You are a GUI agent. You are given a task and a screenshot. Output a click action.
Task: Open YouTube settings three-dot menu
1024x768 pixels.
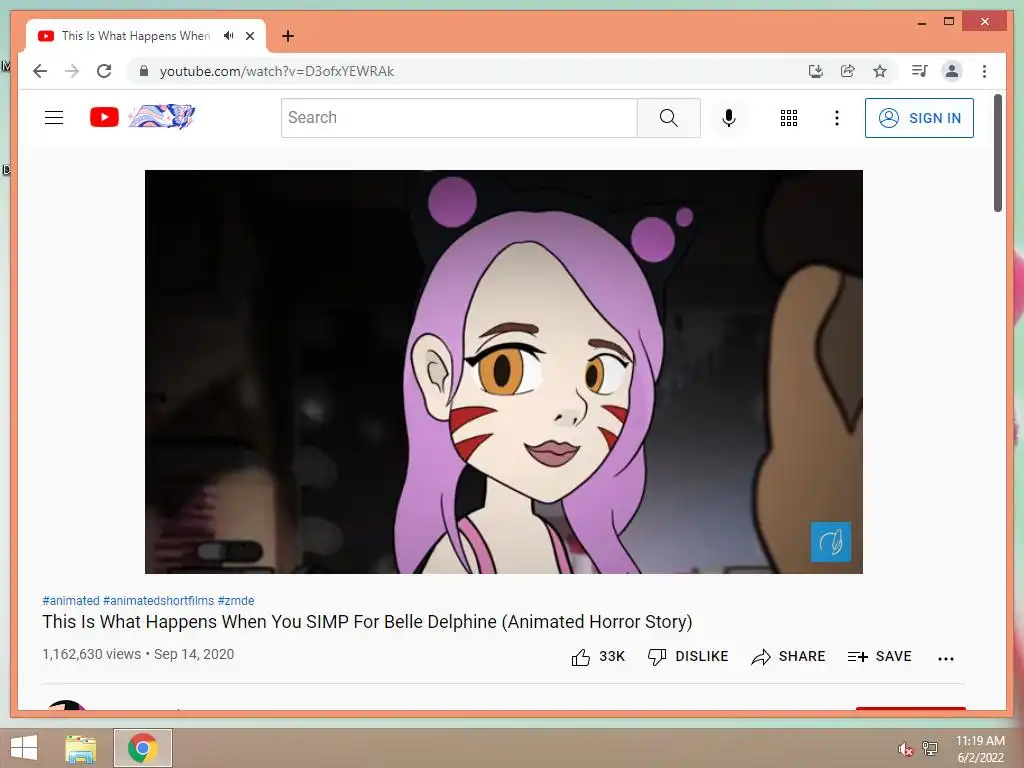coord(837,118)
